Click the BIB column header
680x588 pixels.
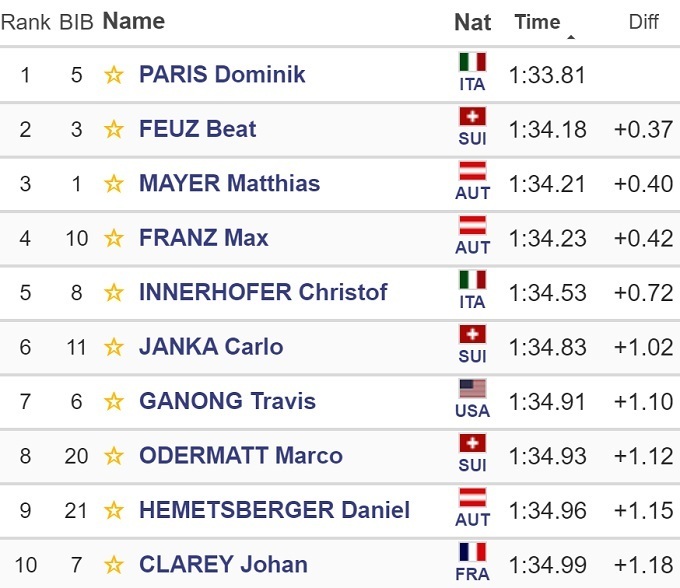(x=77, y=22)
